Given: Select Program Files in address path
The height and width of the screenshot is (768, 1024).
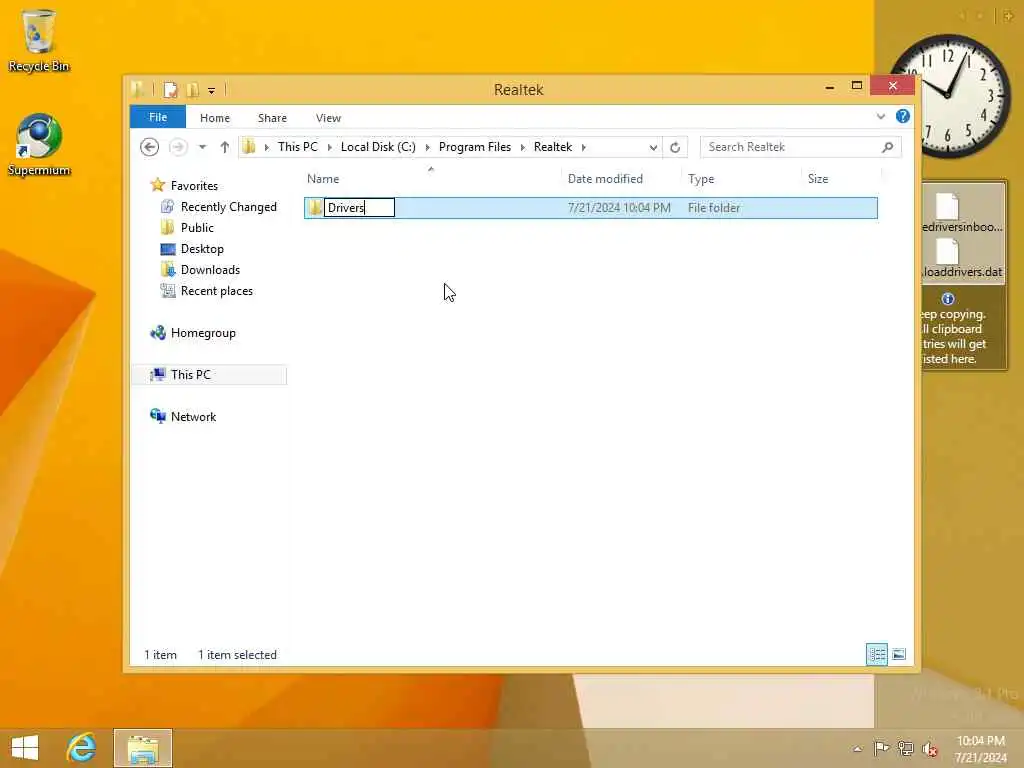Looking at the screenshot, I should coord(475,147).
